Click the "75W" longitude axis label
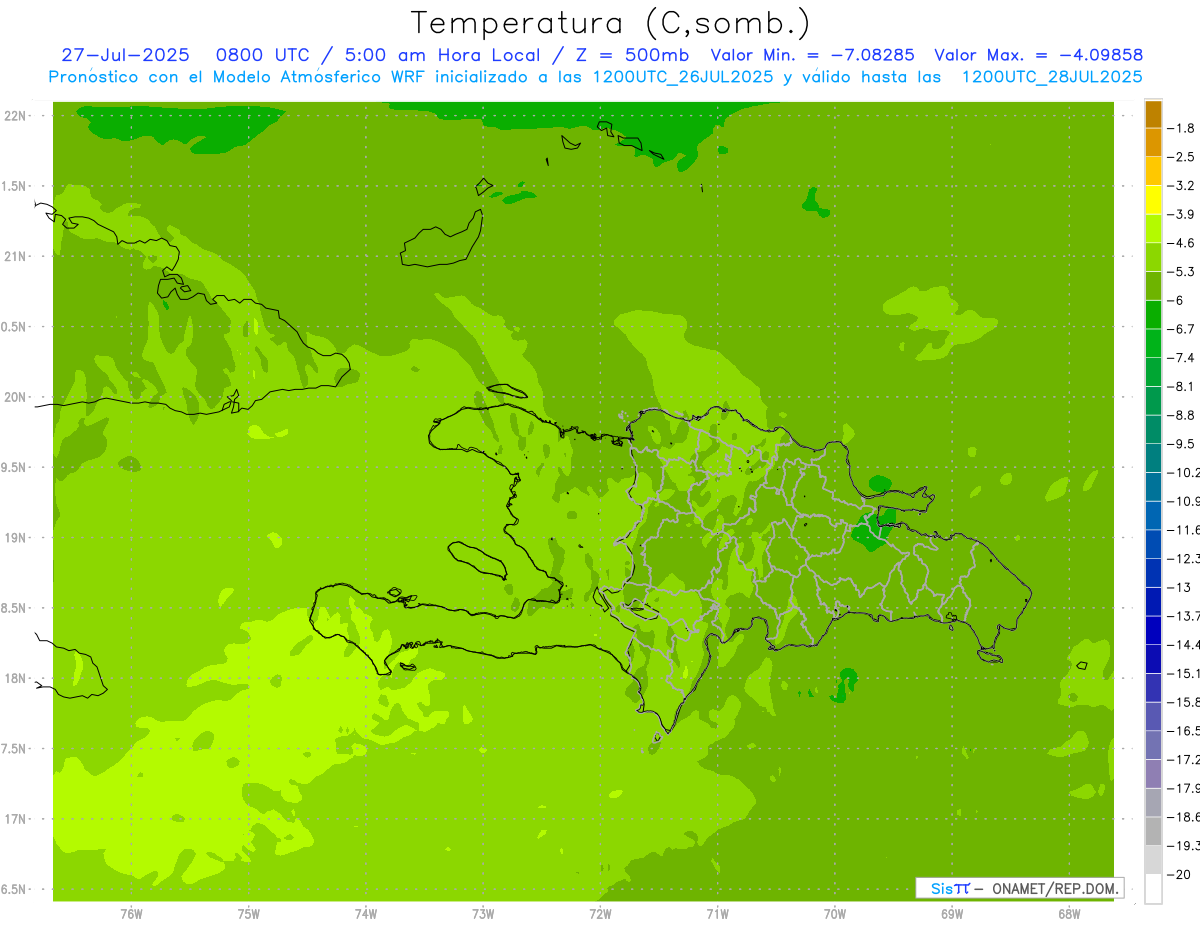1200x927 pixels. (249, 914)
